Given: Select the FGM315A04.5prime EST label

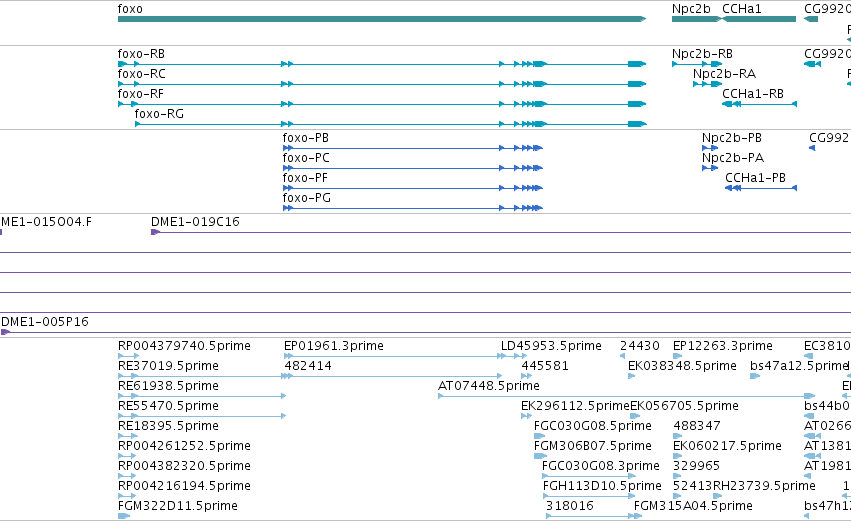Looking at the screenshot, I should (693, 506).
